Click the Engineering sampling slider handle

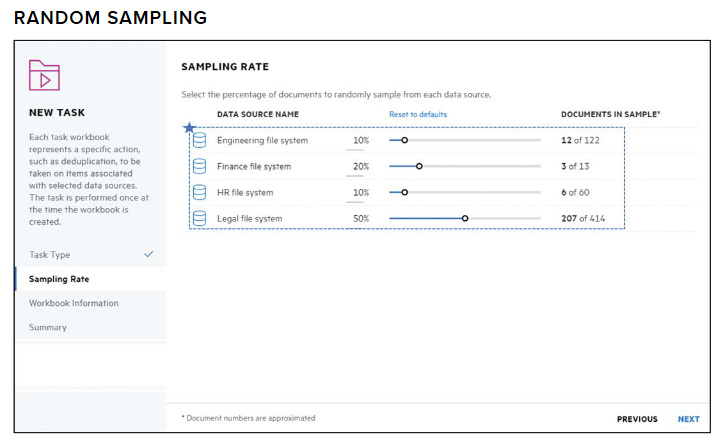[404, 141]
